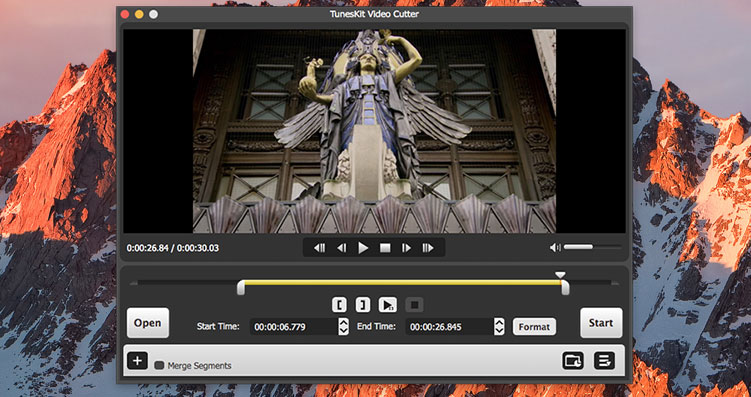Viewport: 751px width, 397px height.
Task: Click the Open button
Action: (x=148, y=323)
